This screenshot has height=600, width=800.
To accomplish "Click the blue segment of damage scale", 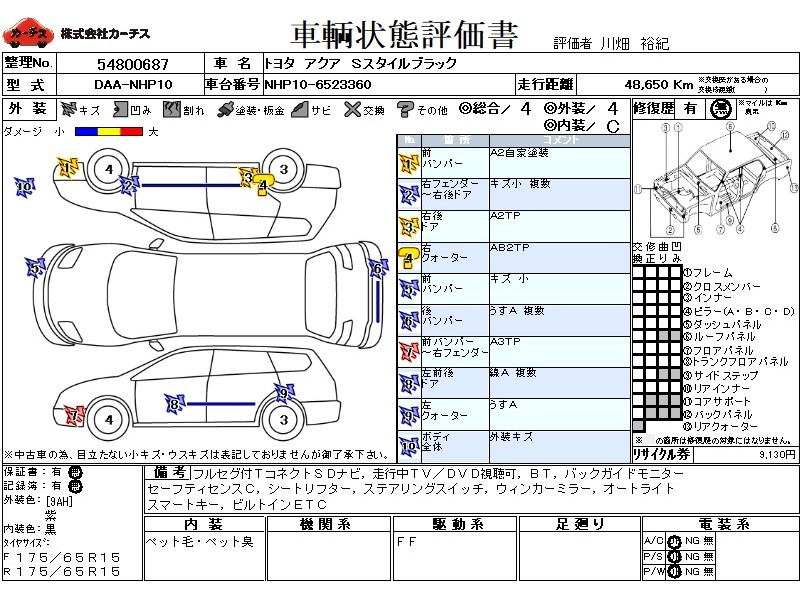I will point(86,132).
